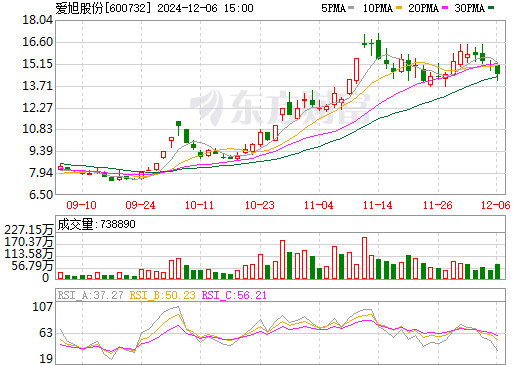
Task: Click the last green volume bar on 12-06
Action: click(498, 271)
